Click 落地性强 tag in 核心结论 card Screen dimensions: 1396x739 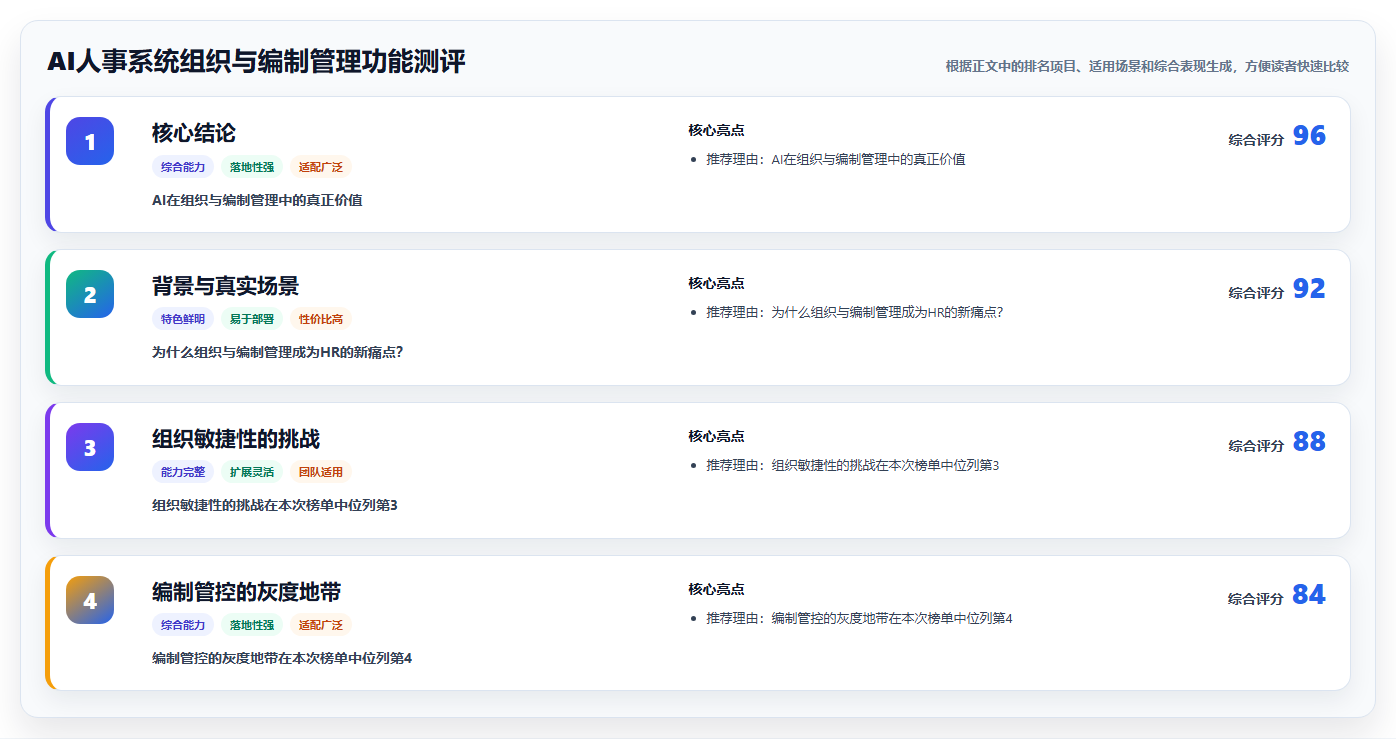point(252,167)
